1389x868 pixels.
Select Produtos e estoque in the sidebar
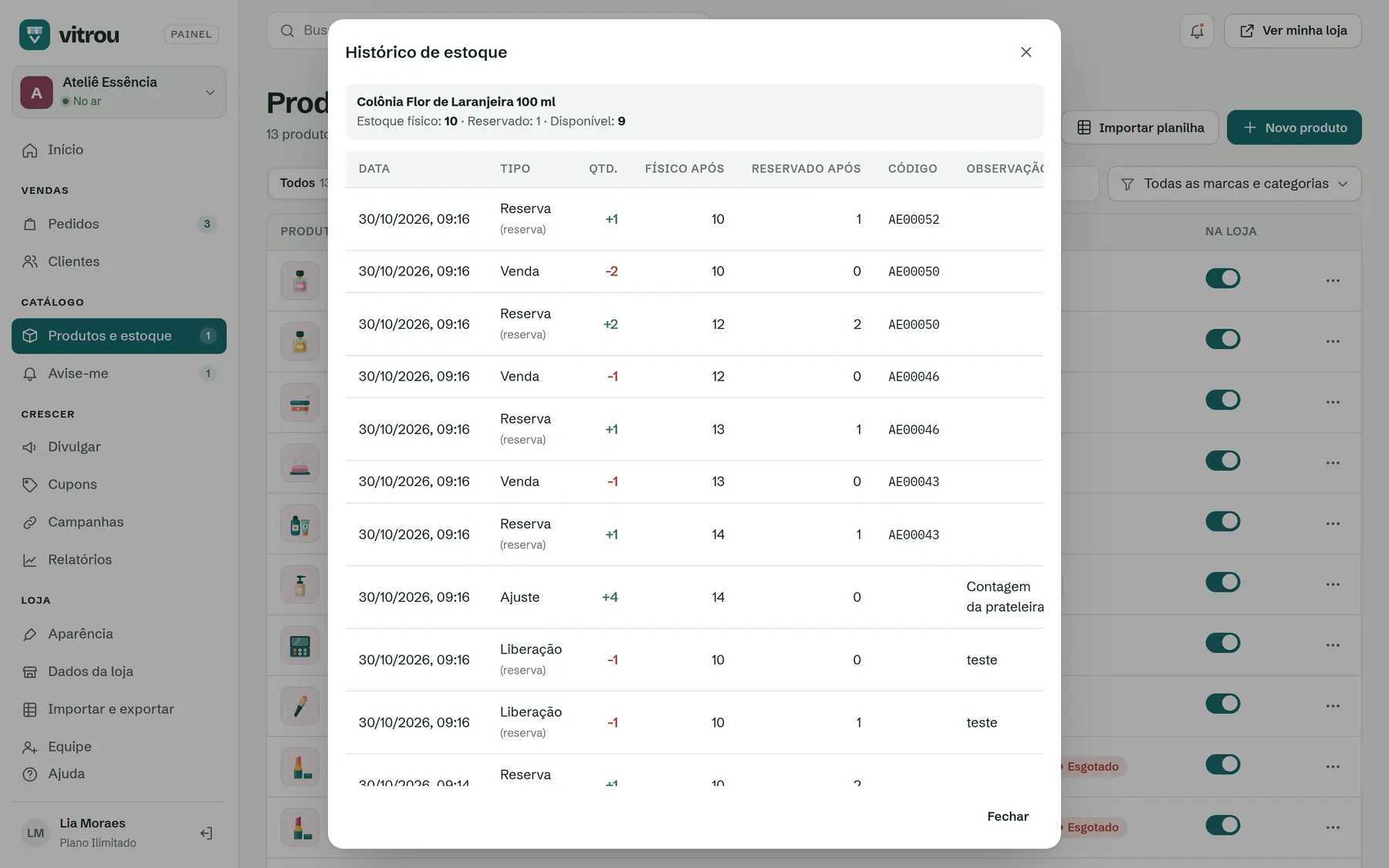pos(119,336)
